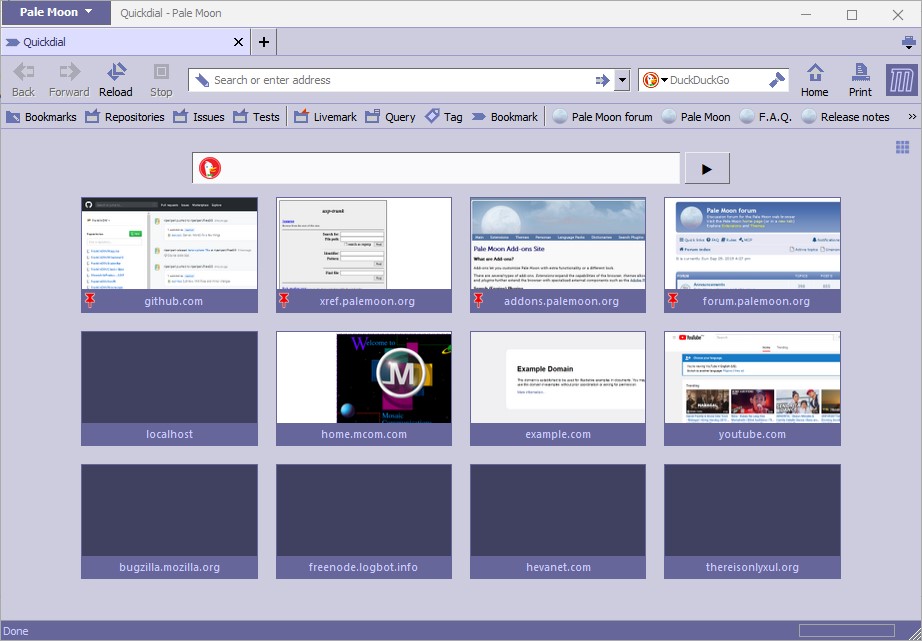Show more bookmarks toolbar items chevron
This screenshot has height=641, width=922.
(912, 116)
